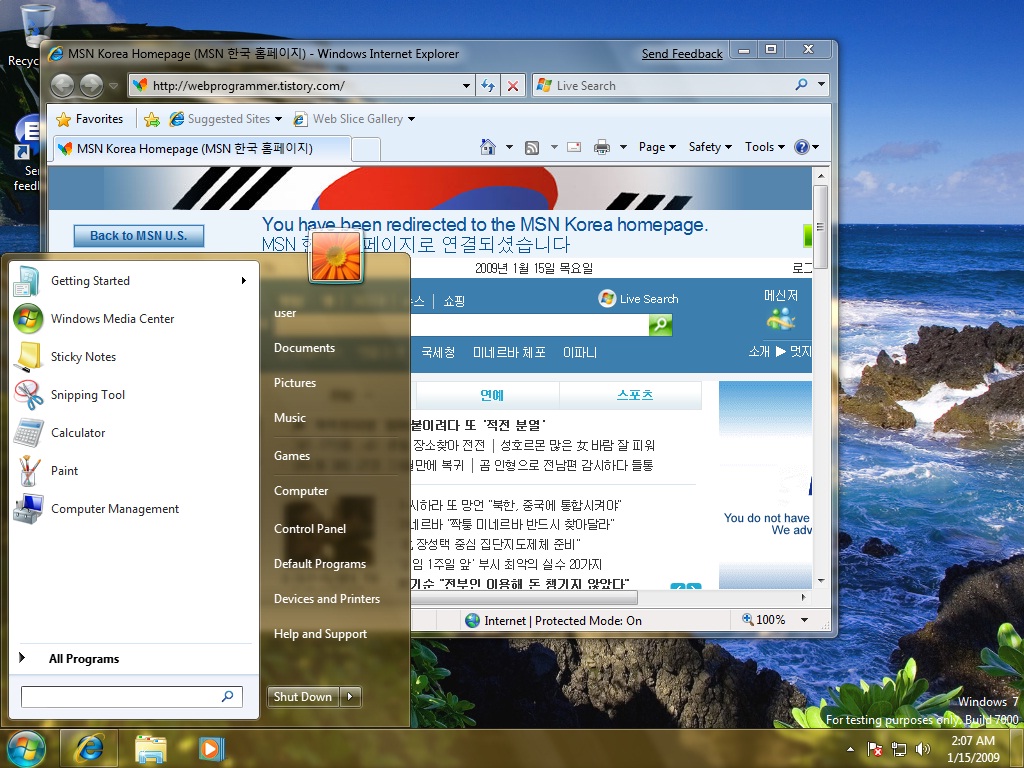Image resolution: width=1024 pixels, height=768 pixels.
Task: Launch the Snipping Tool
Action: 131,394
